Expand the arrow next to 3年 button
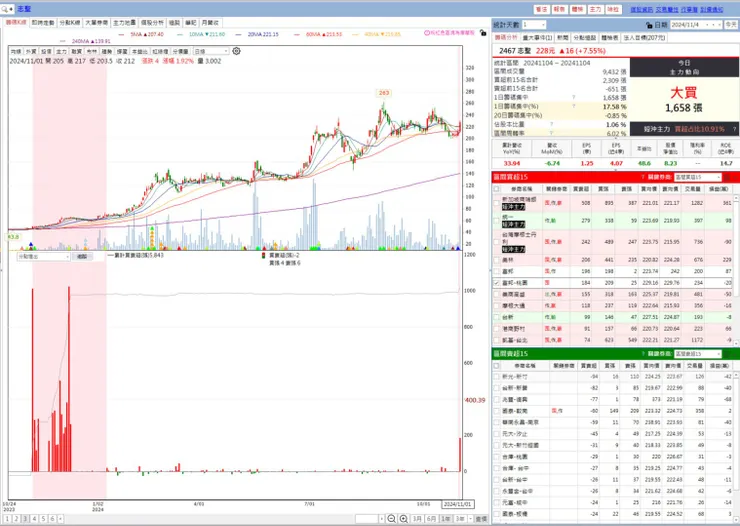This screenshot has height=526, width=740. (470, 519)
